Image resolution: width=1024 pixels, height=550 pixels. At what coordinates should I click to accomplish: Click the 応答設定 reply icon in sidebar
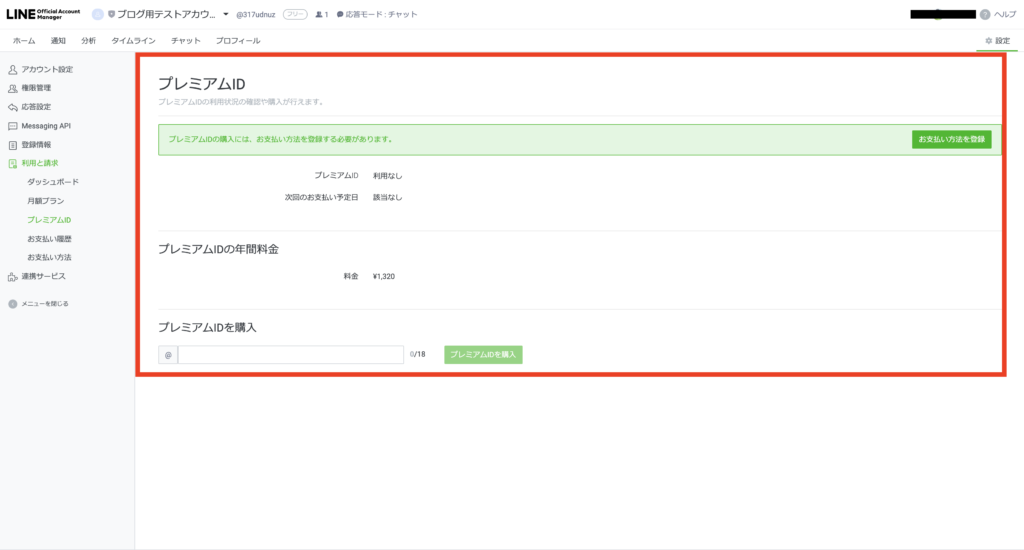[x=13, y=107]
